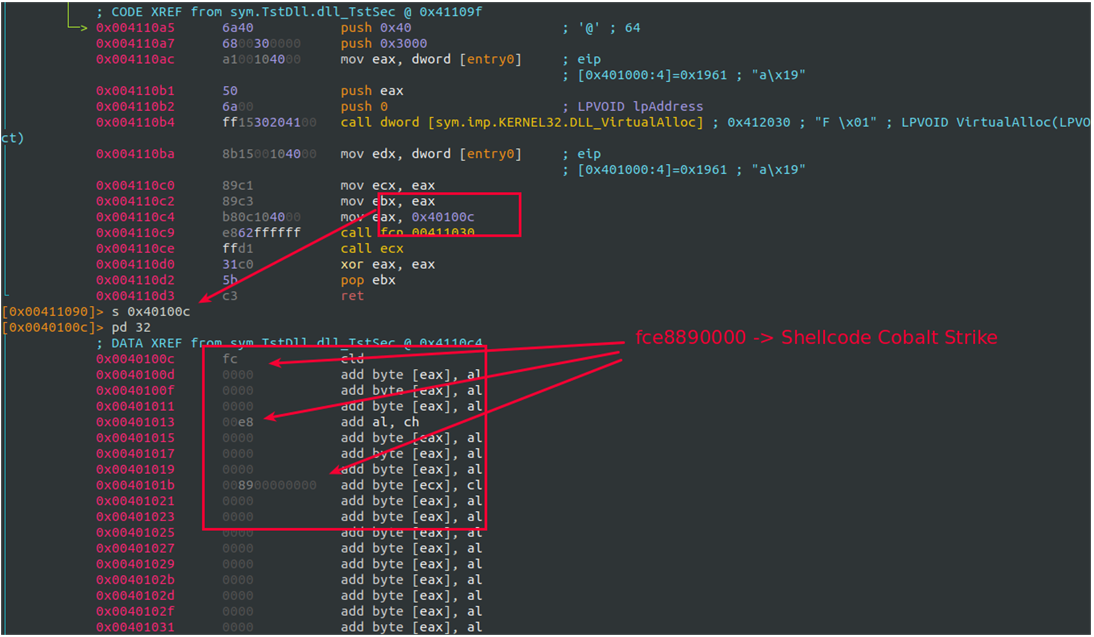Click the LPVOID lpAddress comment

(633, 106)
